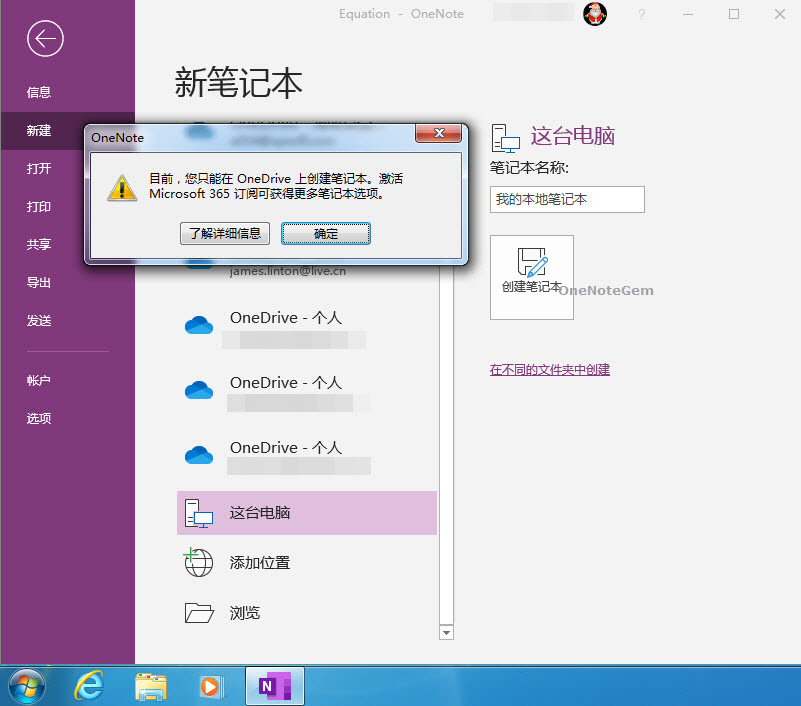Click the 笔记本名称 input field
801x706 pixels.
pos(567,199)
